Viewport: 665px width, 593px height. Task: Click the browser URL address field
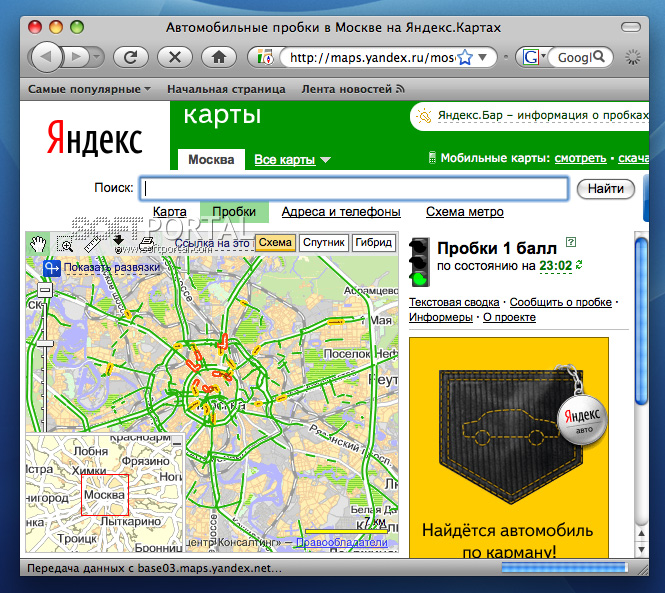pyautogui.click(x=372, y=57)
